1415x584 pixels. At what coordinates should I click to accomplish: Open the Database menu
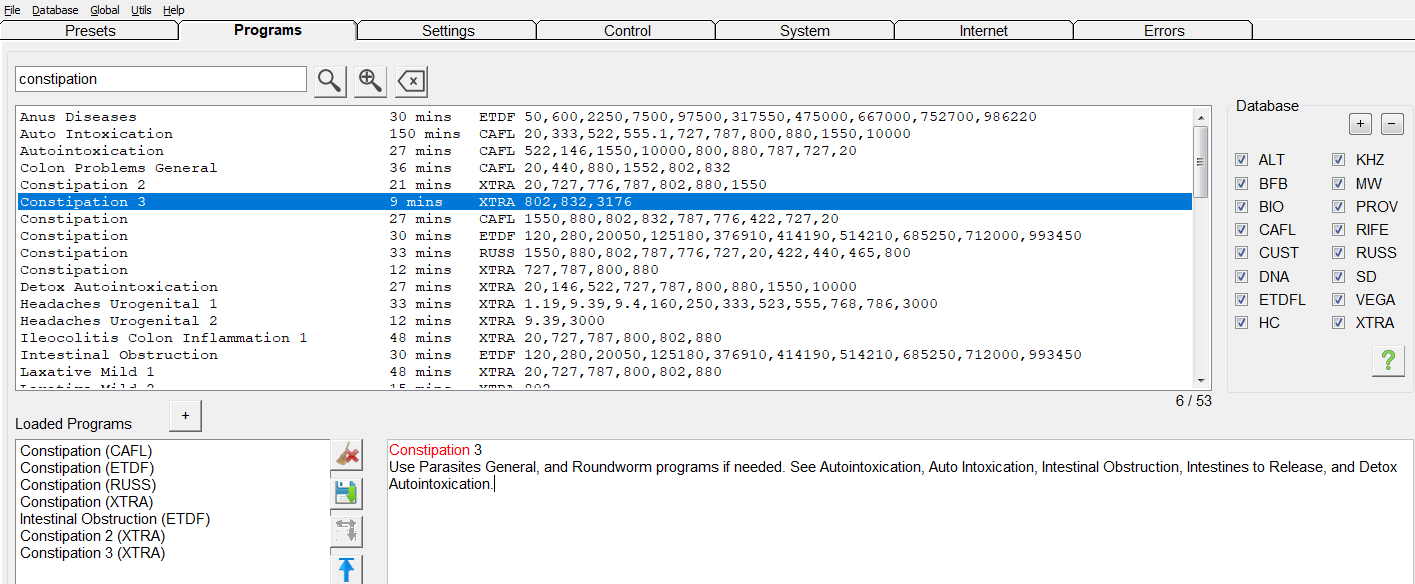pos(55,10)
